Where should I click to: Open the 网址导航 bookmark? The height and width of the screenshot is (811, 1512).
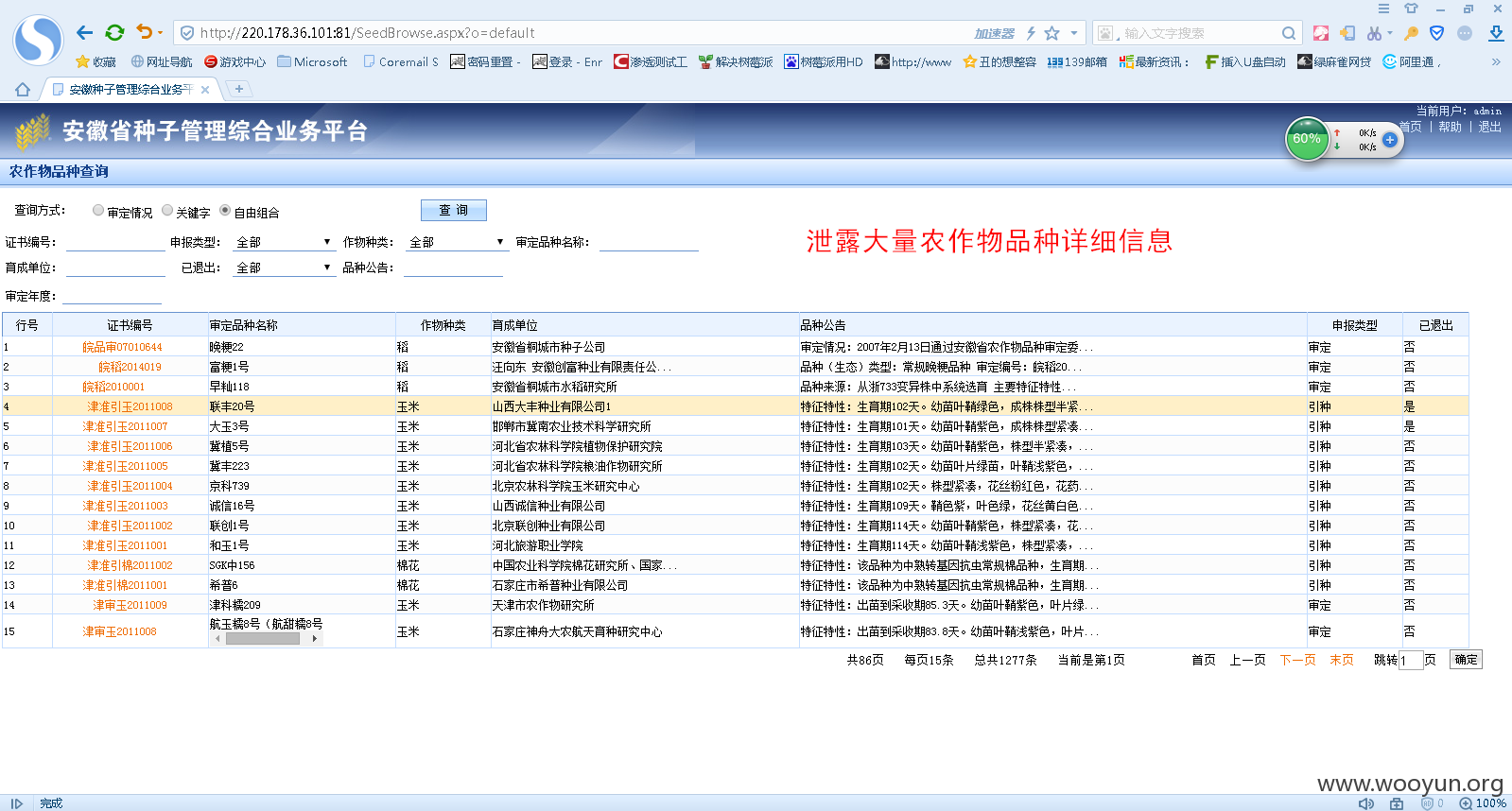pos(162,61)
